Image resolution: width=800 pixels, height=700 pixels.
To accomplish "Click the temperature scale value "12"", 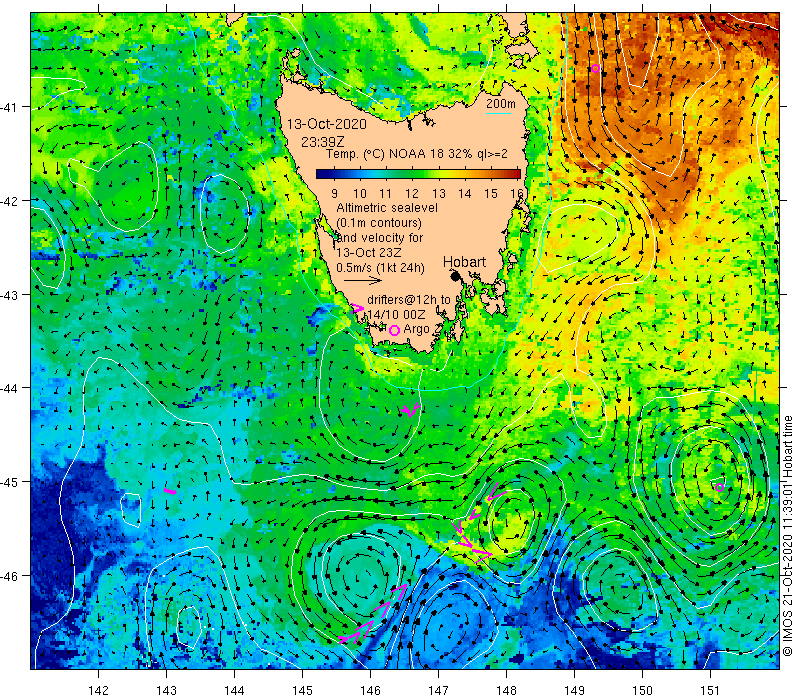I will [x=412, y=194].
